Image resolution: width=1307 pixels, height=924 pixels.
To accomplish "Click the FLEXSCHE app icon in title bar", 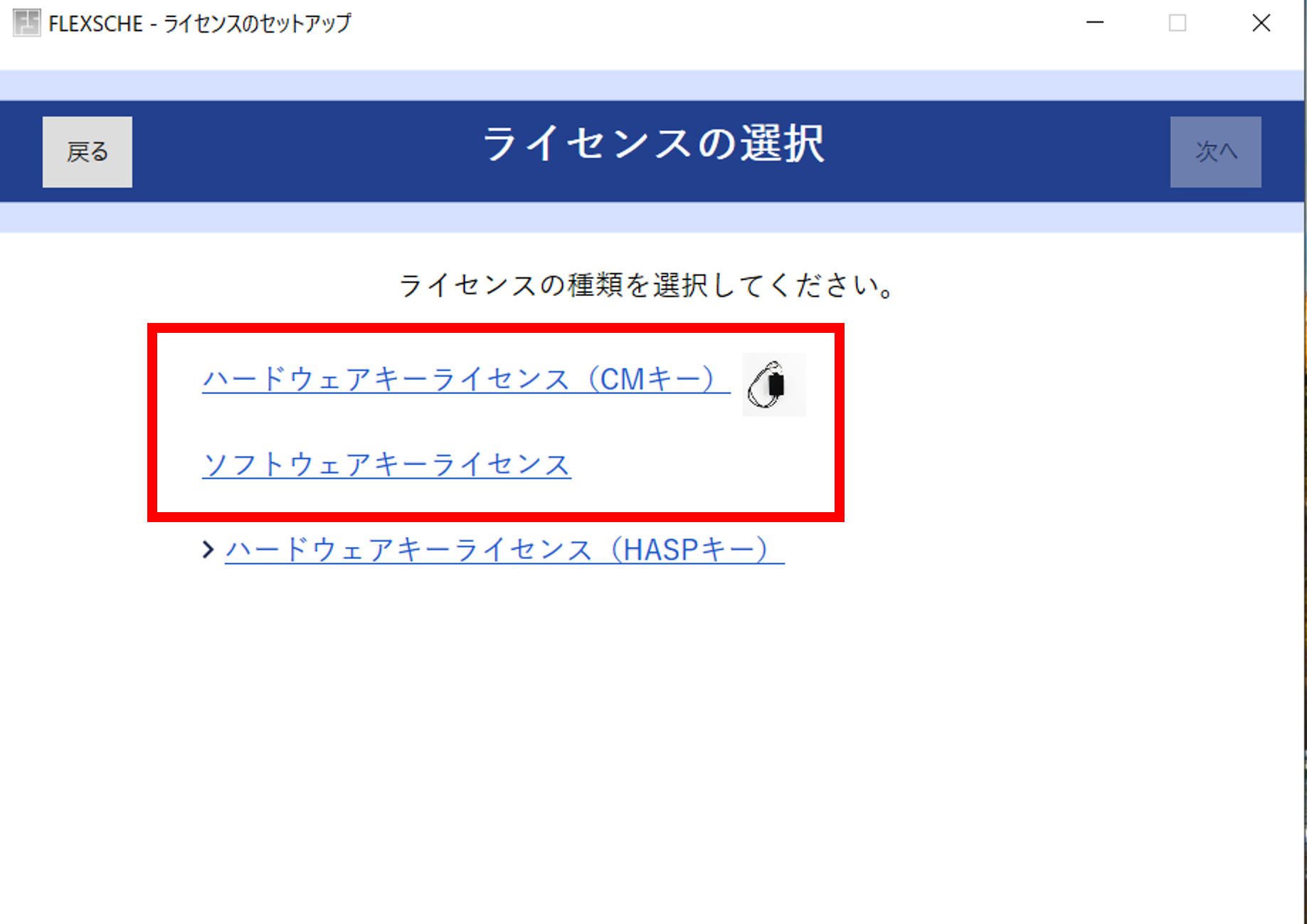I will (x=26, y=23).
